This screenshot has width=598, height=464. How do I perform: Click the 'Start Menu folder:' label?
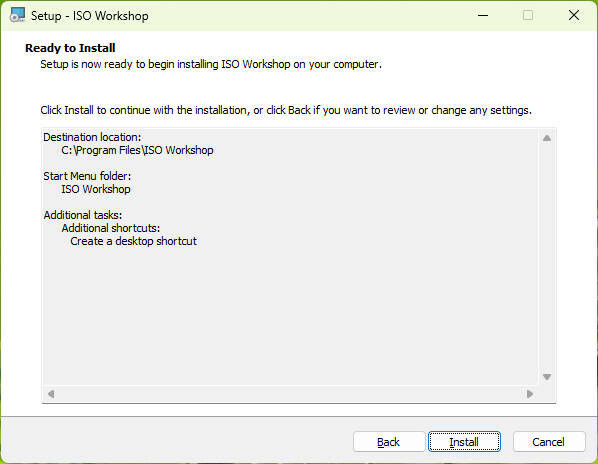click(87, 176)
